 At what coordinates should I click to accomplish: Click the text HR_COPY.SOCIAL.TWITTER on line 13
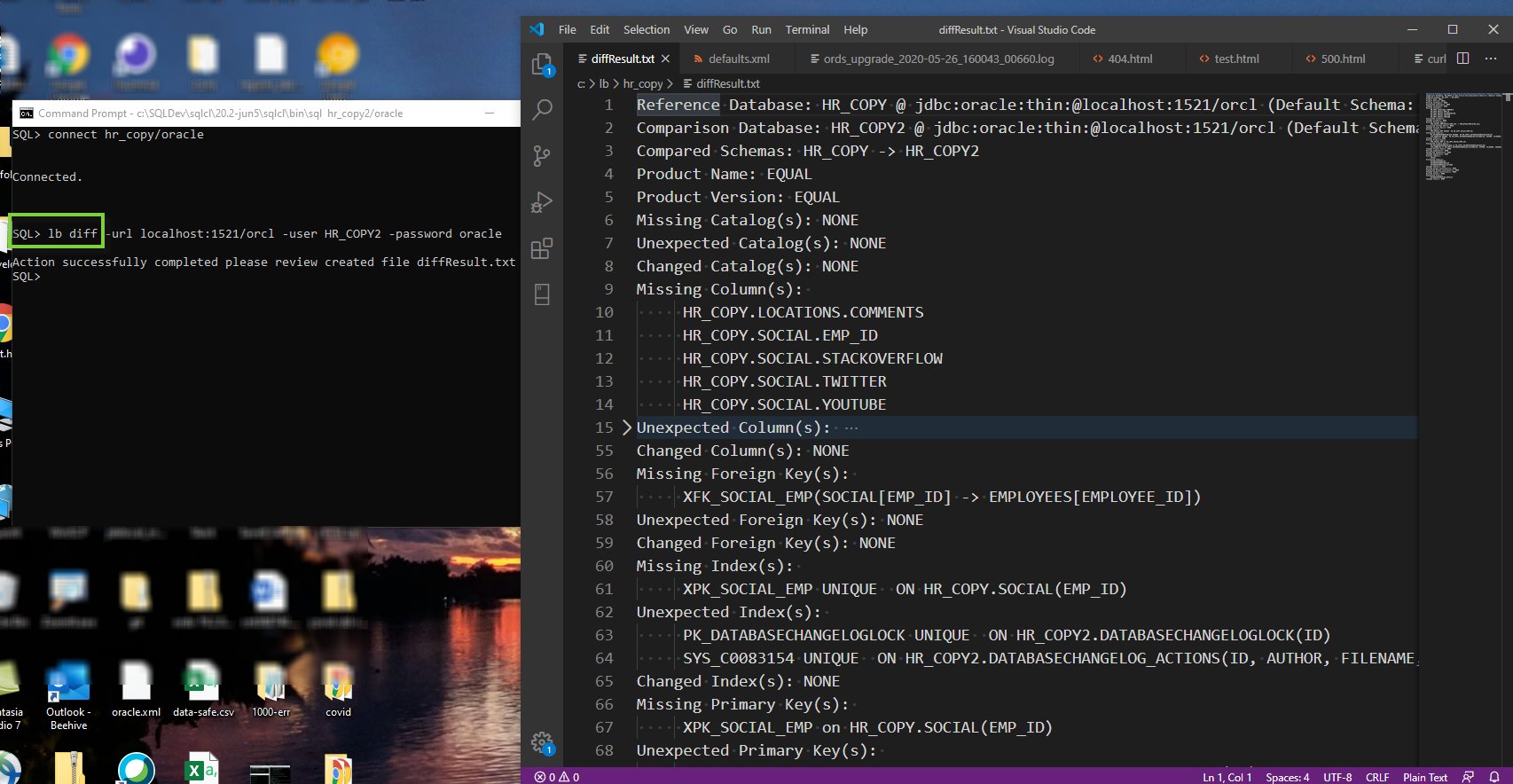(x=785, y=381)
